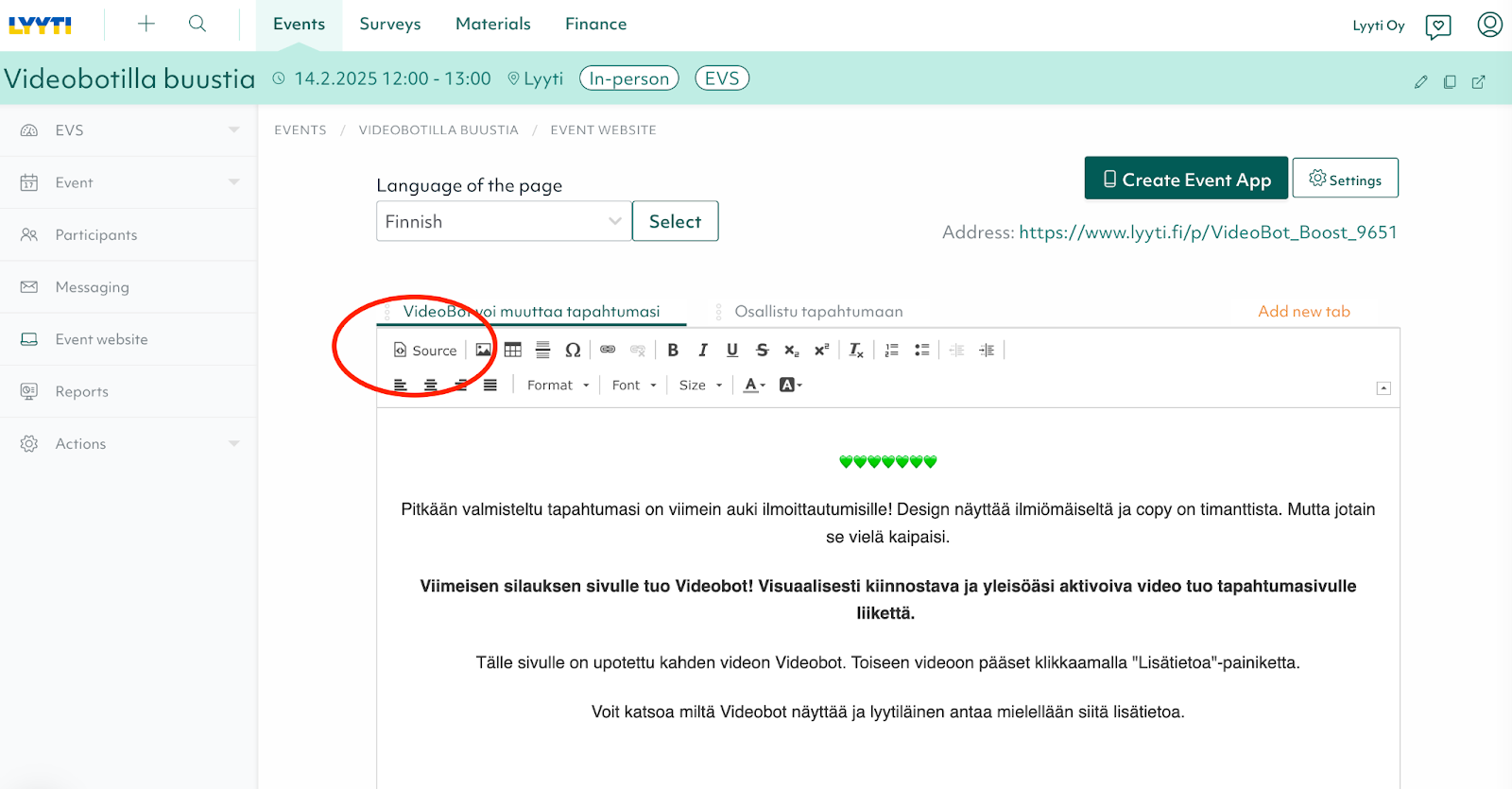This screenshot has width=1512, height=789.
Task: Insert a special character (omega icon)
Action: 573,350
